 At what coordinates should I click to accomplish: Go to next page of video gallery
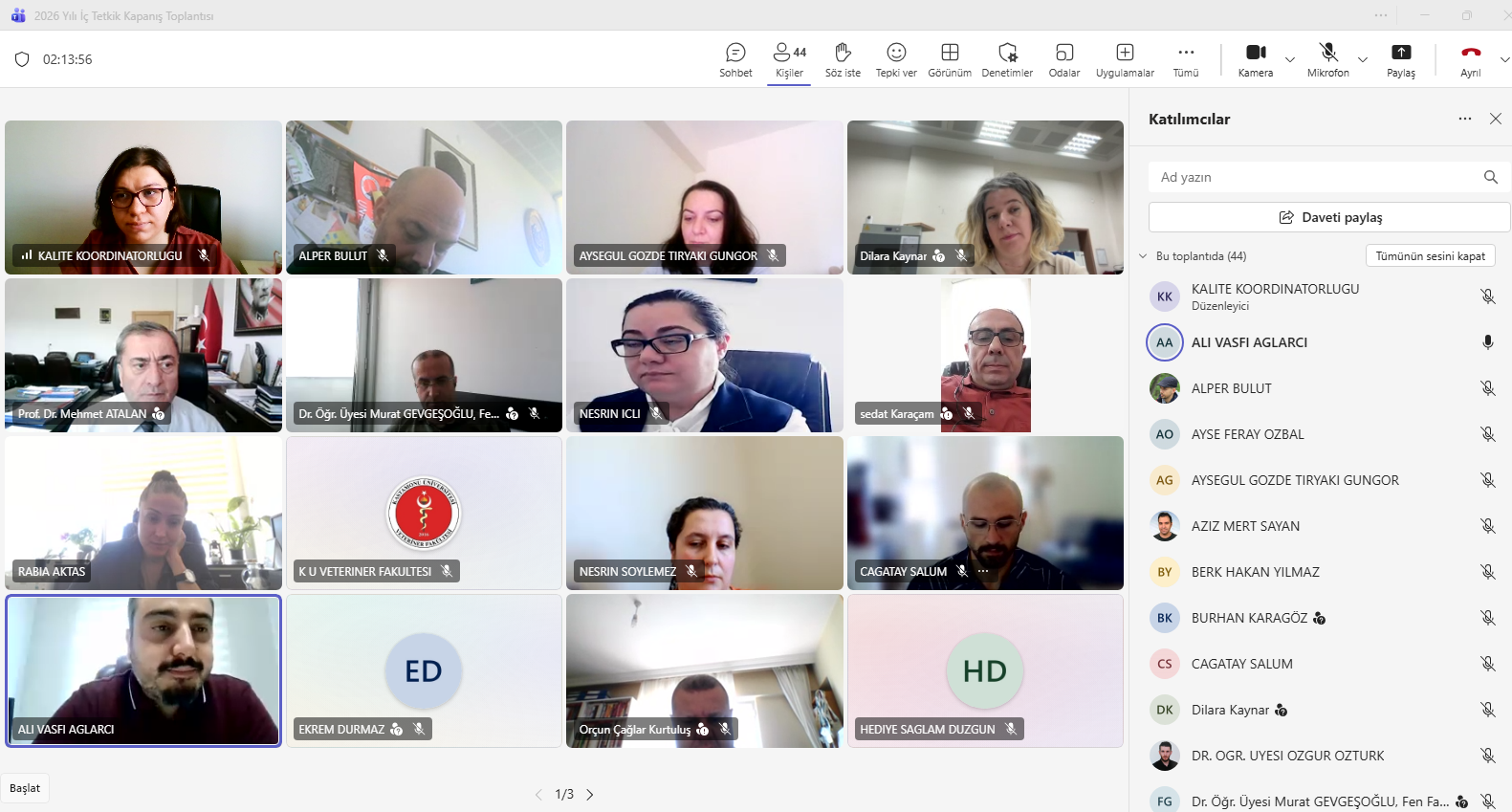[x=590, y=795]
